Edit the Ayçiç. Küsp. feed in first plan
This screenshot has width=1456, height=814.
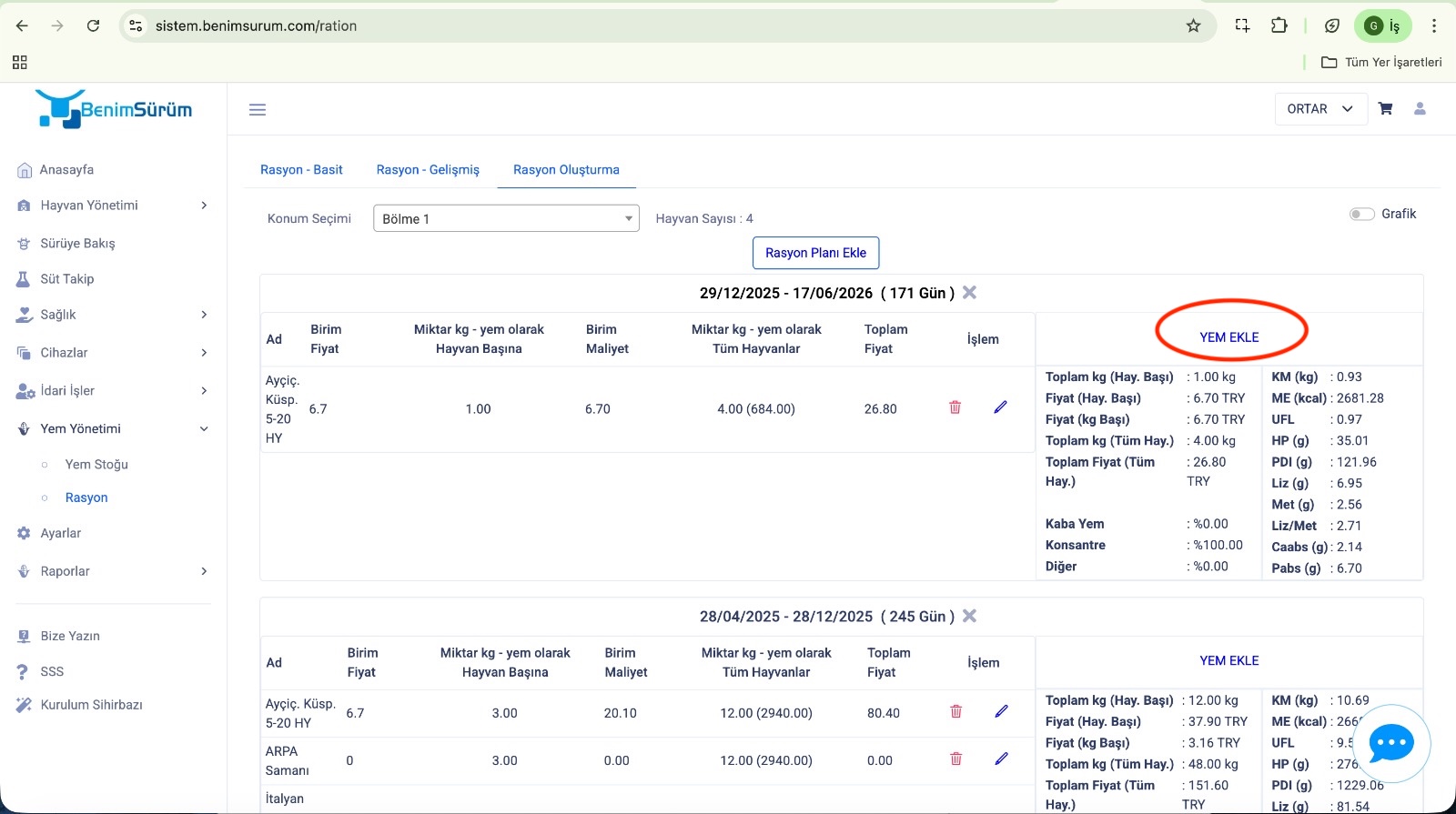(1000, 407)
